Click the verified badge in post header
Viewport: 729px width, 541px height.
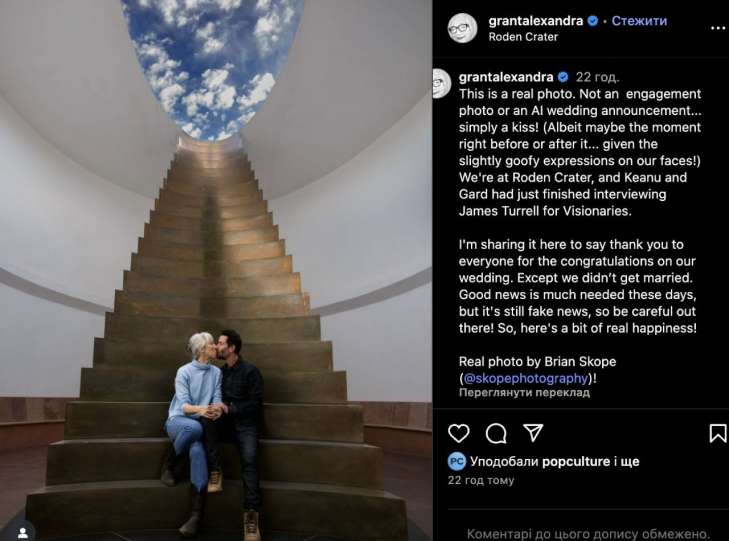point(593,21)
